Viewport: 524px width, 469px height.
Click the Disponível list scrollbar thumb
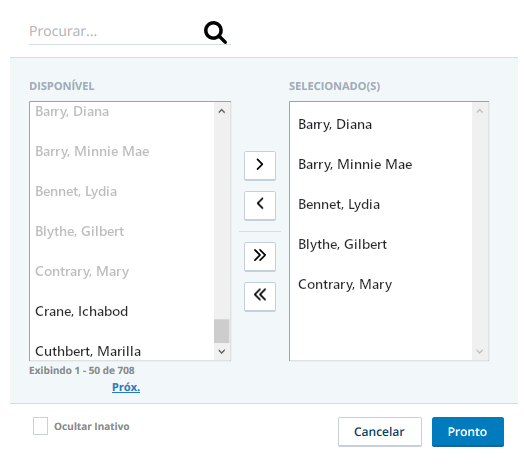click(222, 331)
